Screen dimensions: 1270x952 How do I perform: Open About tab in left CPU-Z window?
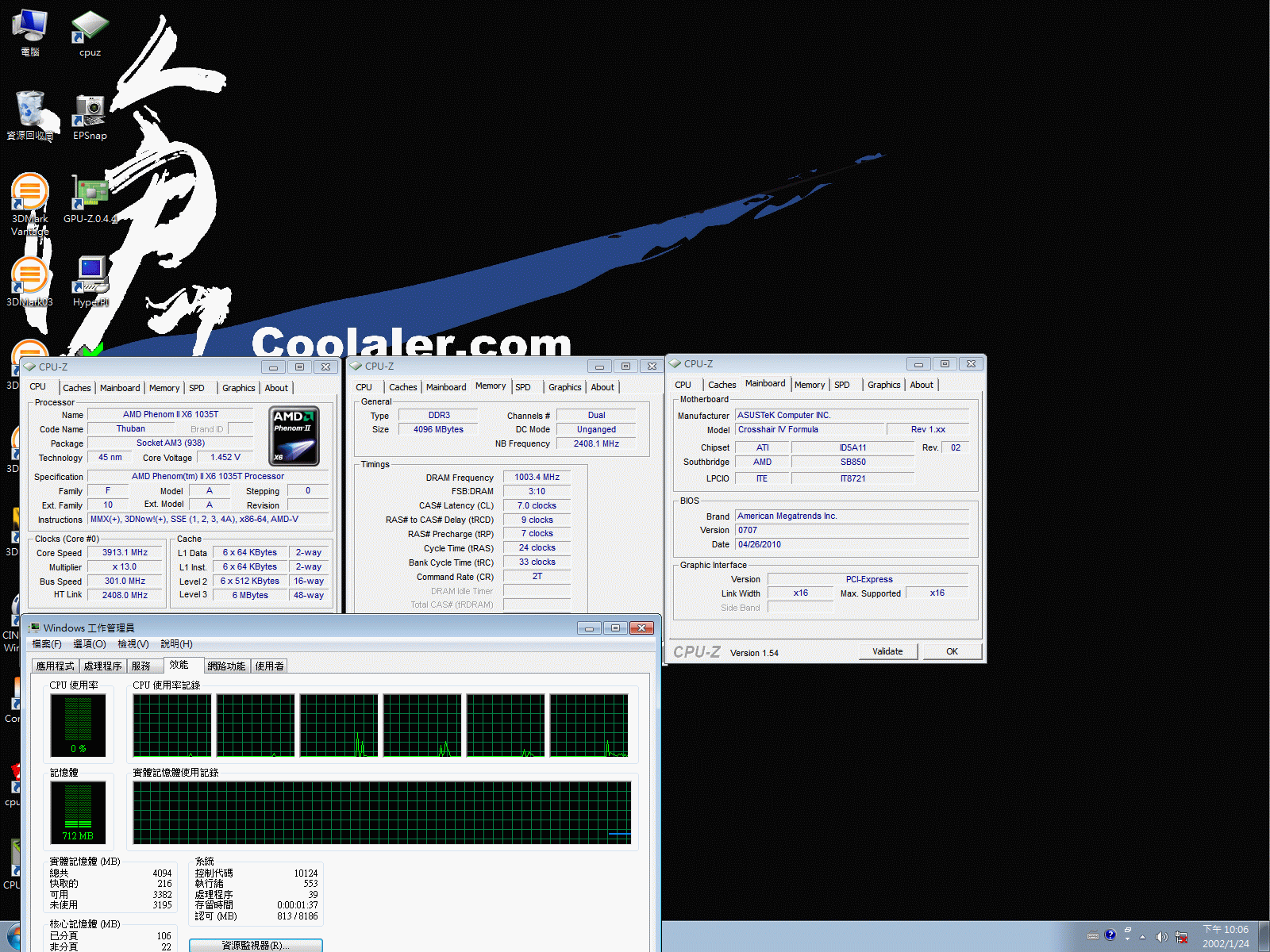[276, 388]
